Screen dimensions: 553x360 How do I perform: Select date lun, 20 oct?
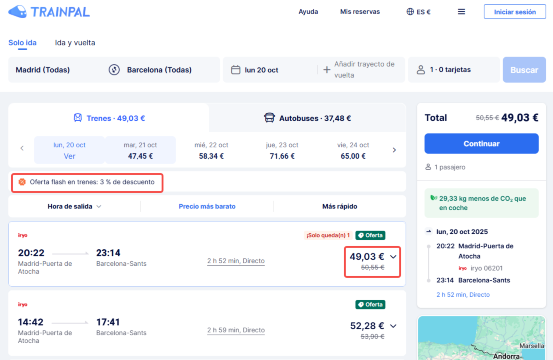pos(69,150)
